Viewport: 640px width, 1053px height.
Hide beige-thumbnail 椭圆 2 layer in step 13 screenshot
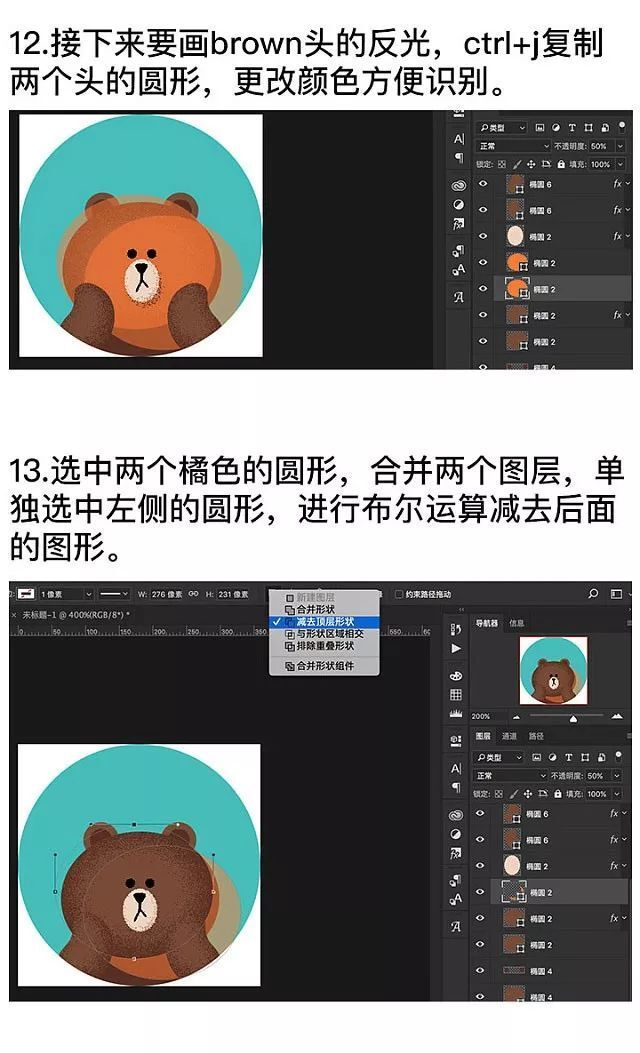(479, 866)
